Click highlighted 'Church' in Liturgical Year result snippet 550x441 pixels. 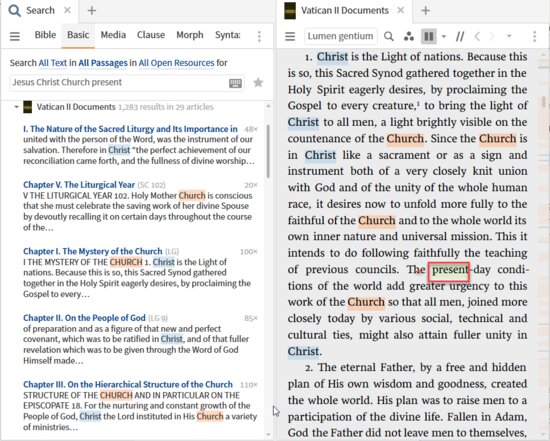click(192, 195)
